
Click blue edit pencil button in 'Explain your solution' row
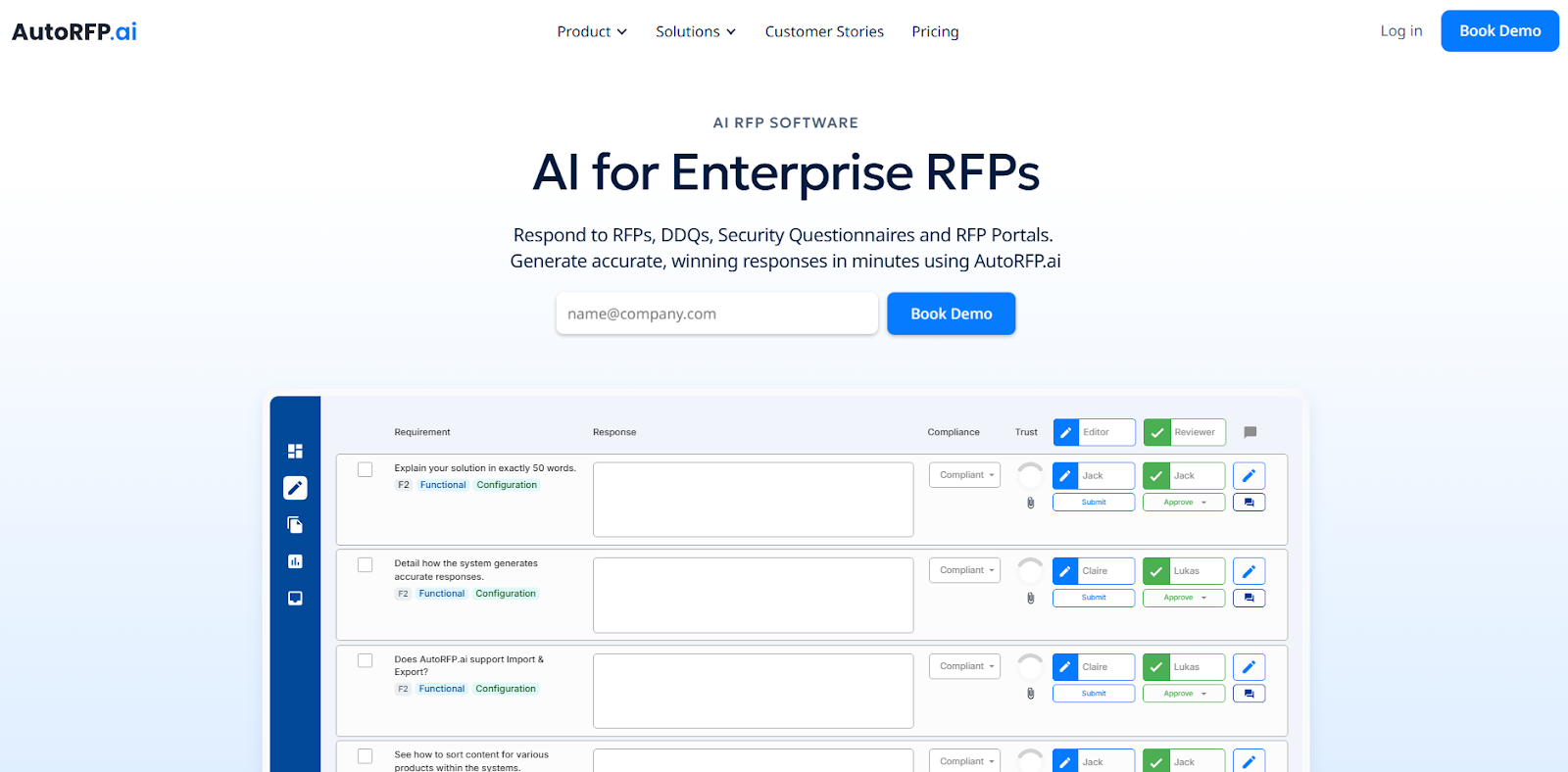[x=1249, y=476]
